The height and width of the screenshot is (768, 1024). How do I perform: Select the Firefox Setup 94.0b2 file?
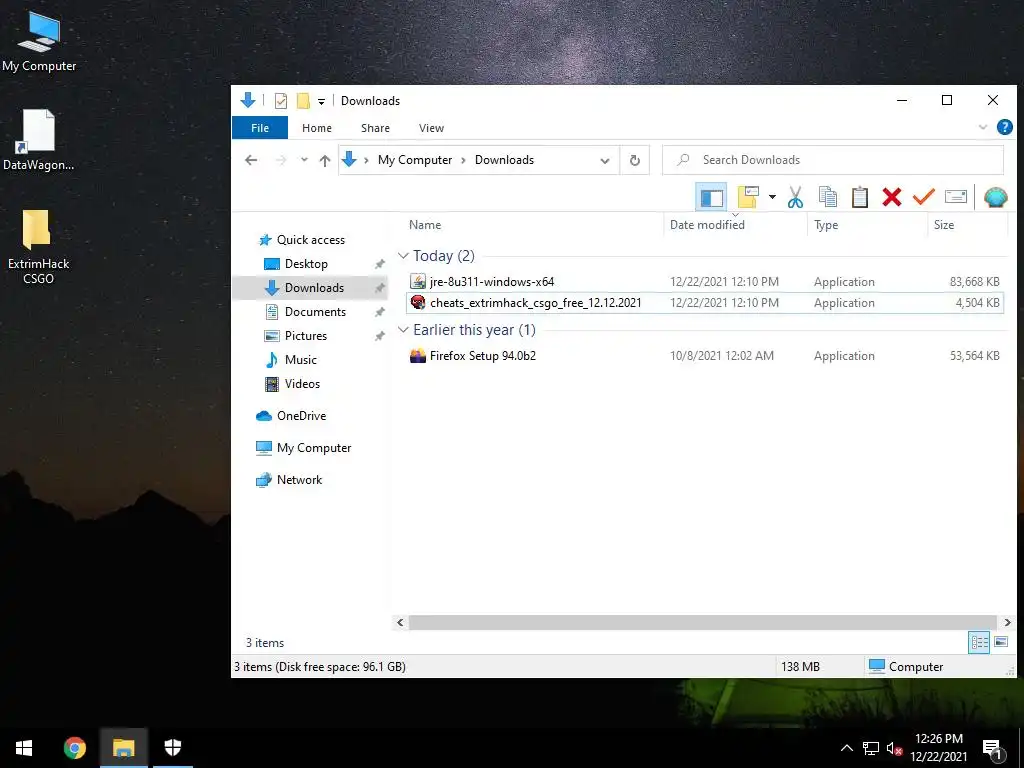click(x=704, y=356)
